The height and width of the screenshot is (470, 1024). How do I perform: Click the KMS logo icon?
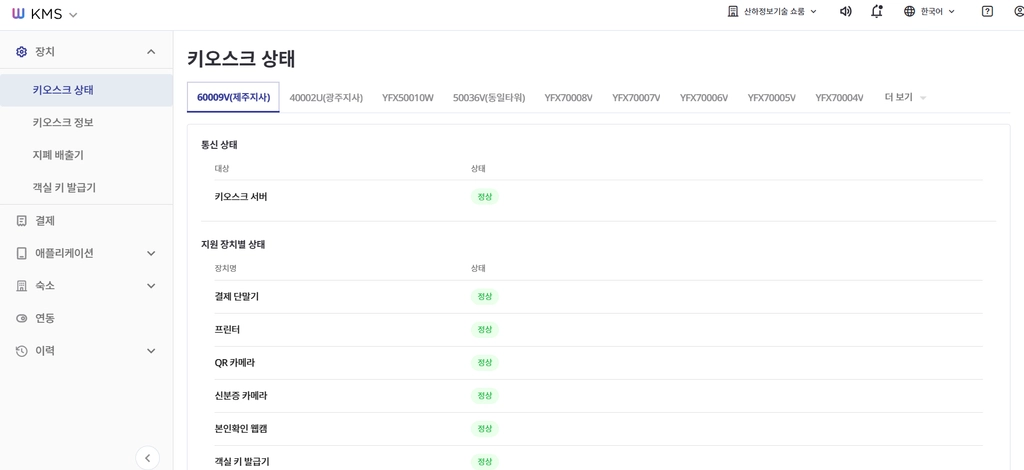coord(18,13)
